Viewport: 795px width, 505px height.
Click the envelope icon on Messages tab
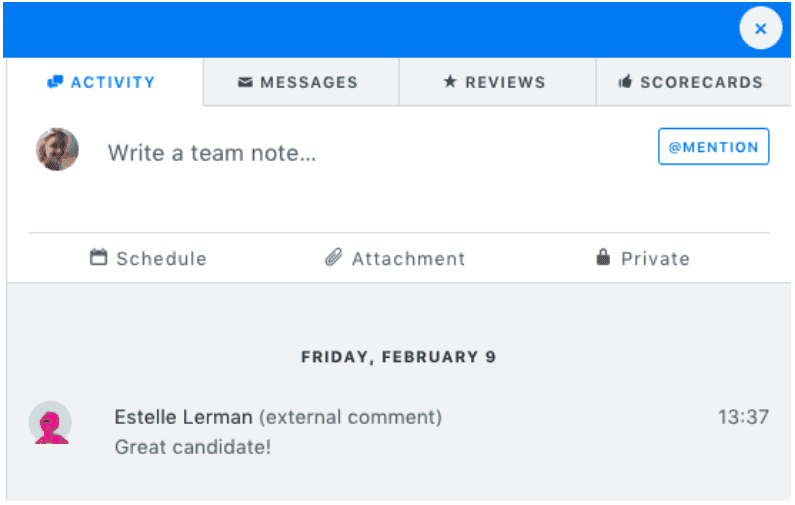[245, 82]
